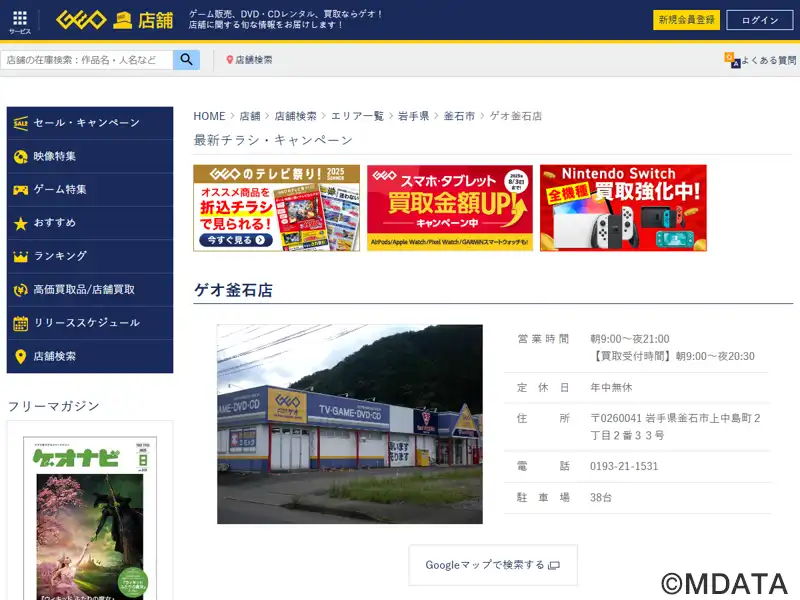
Task: Click the yellow pin icon in sidebar 店舗検索
Action: coord(20,357)
